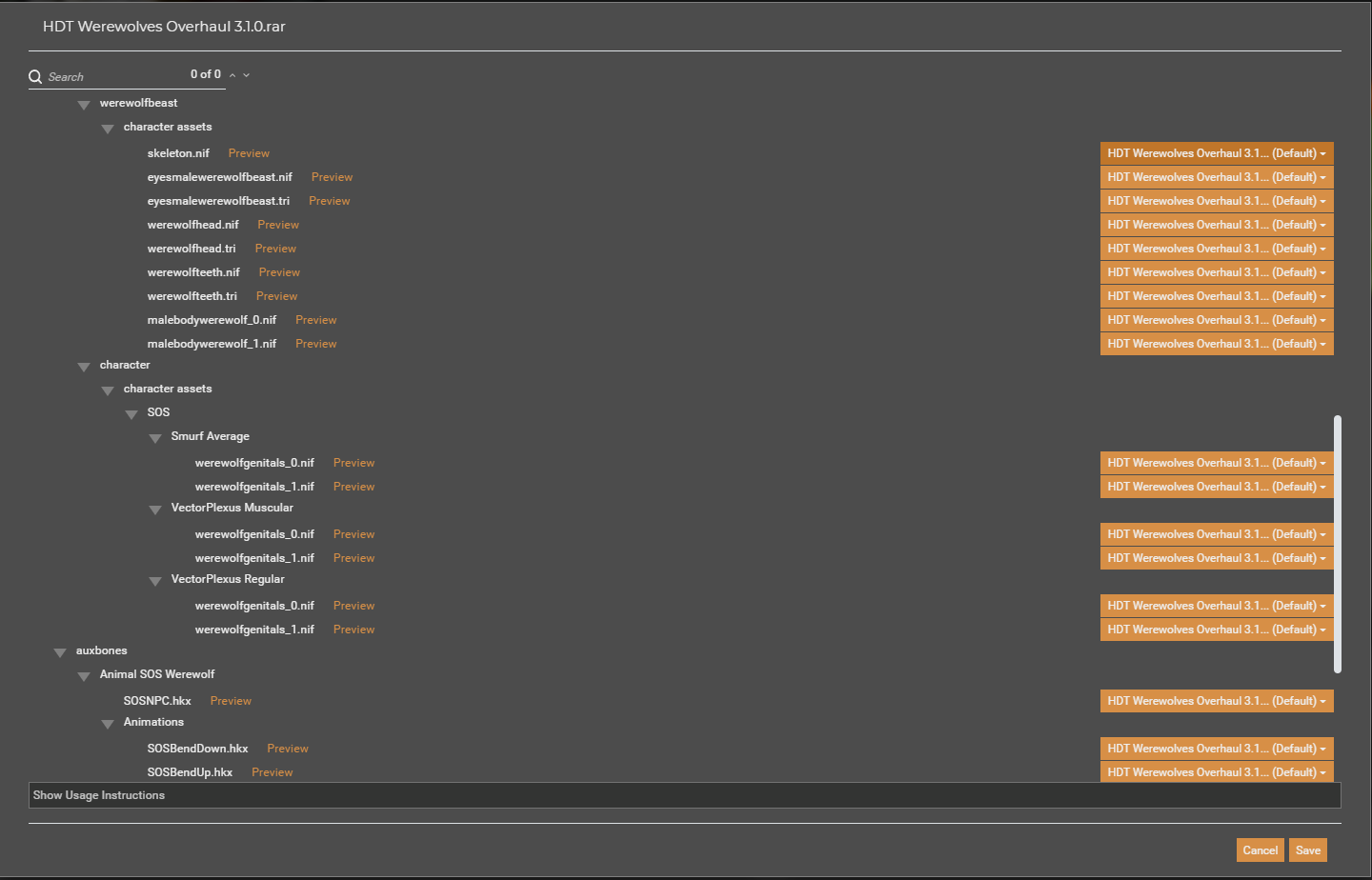Collapse the werewolfbeast folder
Viewport: 1372px width, 880px height.
(84, 105)
